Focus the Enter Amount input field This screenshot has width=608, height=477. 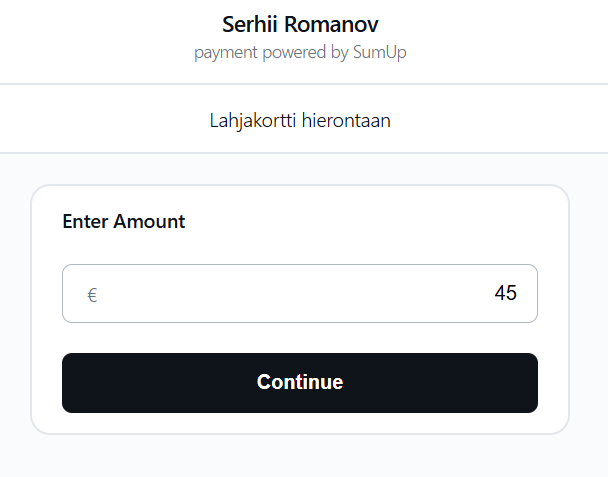300,294
